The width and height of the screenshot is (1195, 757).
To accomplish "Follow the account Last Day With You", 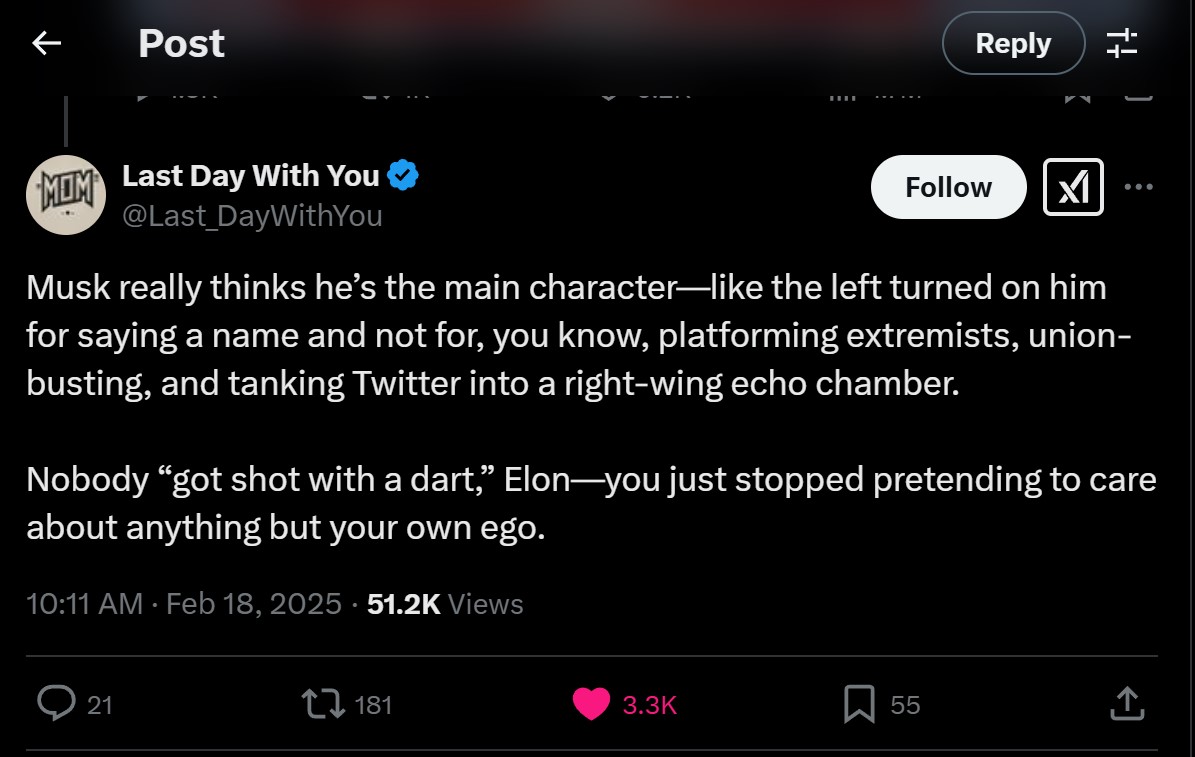I will click(948, 187).
